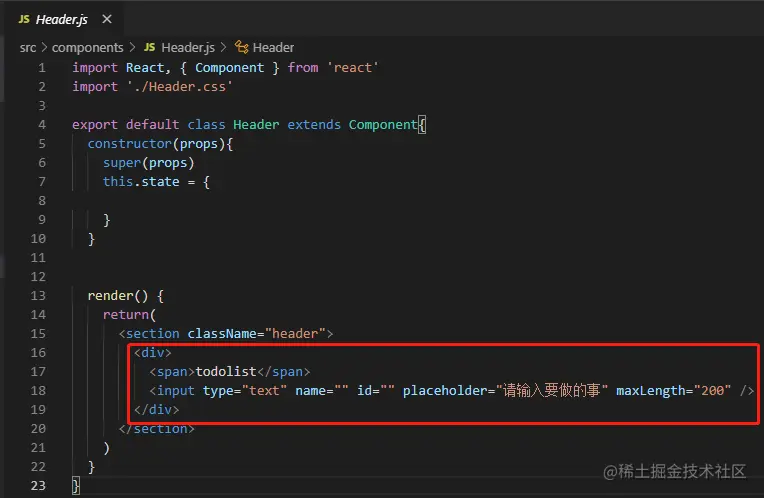Click the class symbol icon in breadcrumb

point(242,47)
